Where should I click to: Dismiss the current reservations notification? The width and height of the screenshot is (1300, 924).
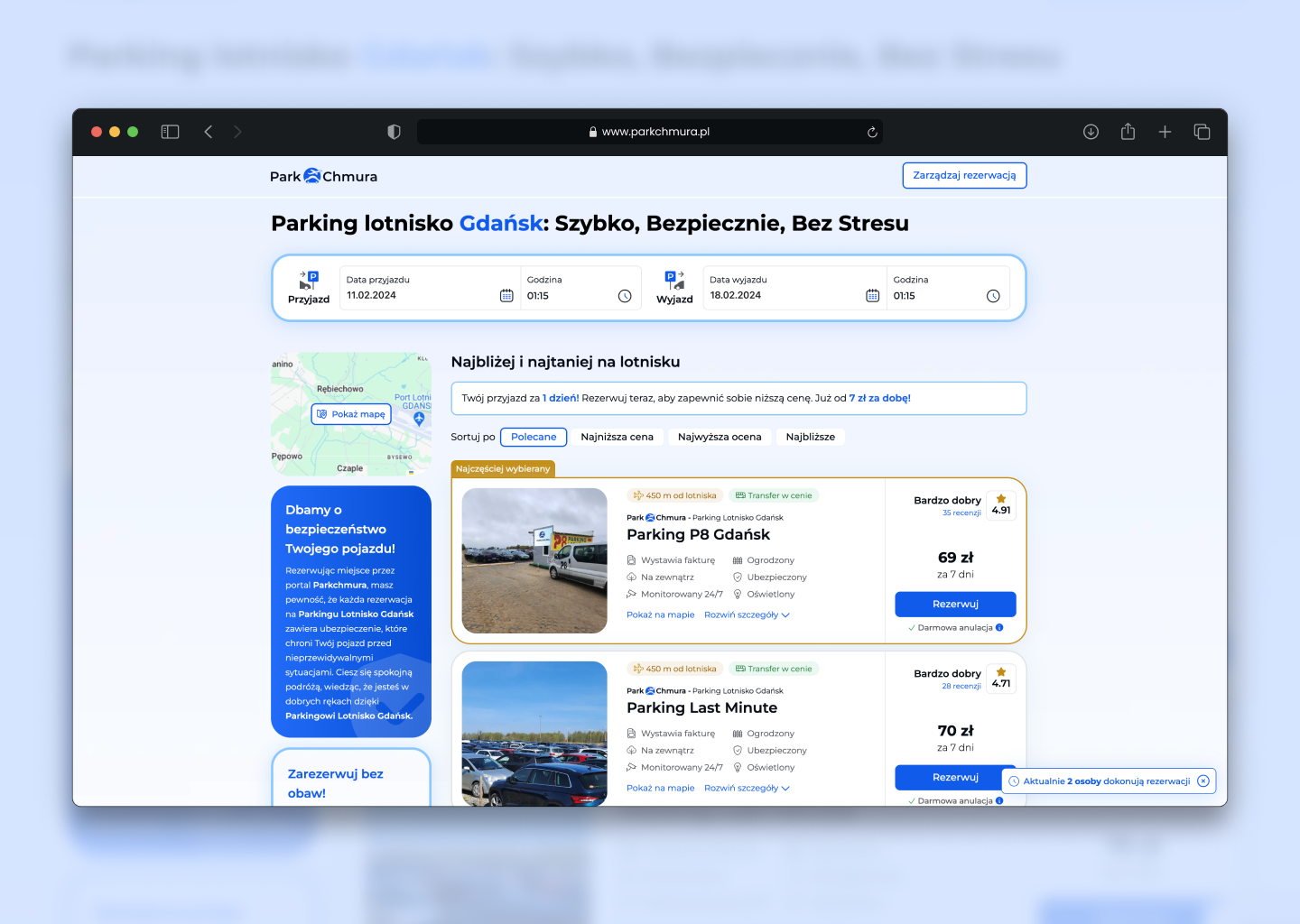(1202, 781)
